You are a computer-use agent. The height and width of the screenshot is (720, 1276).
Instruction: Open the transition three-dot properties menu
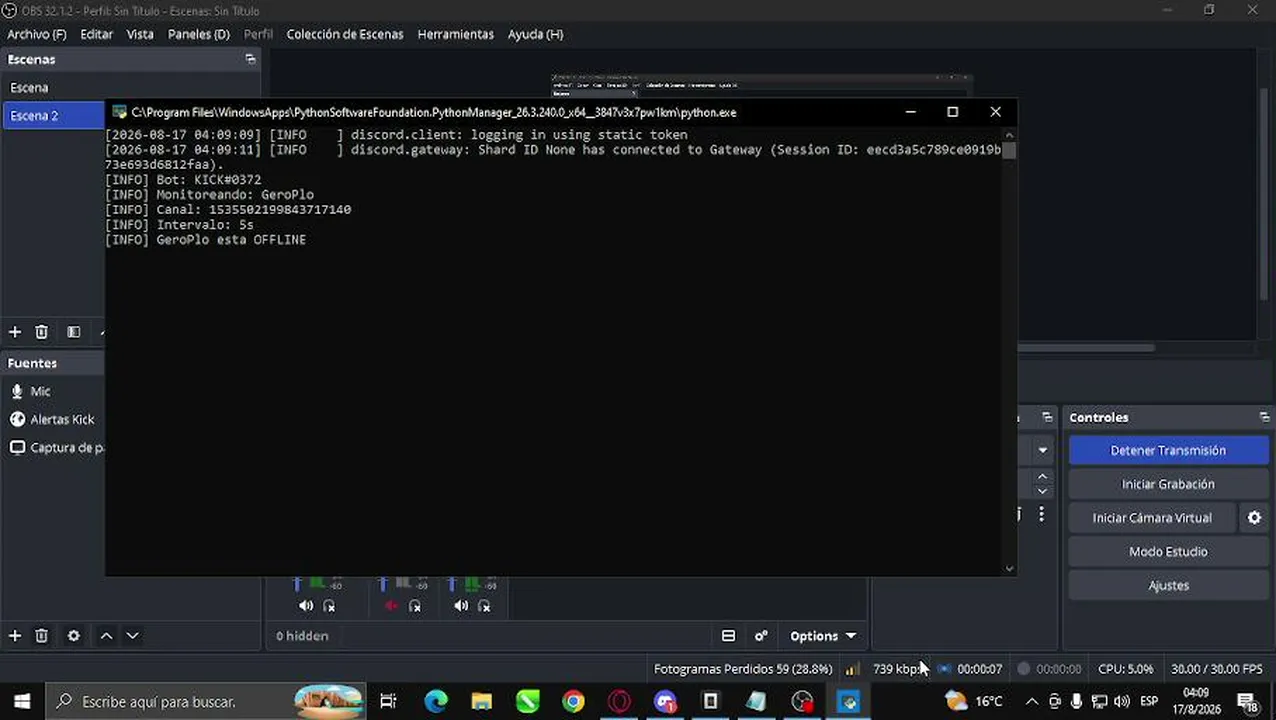[x=1041, y=514]
